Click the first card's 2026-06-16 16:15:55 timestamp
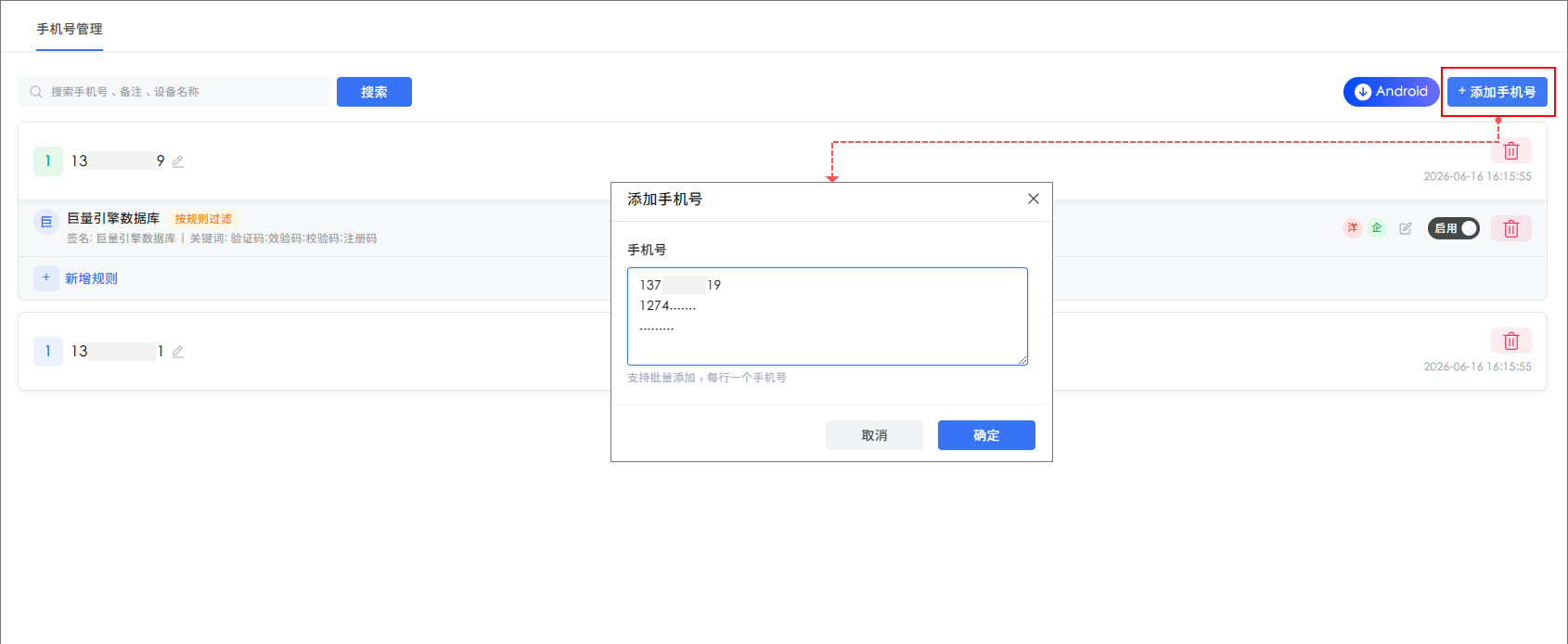The image size is (1568, 644). coord(1477,176)
